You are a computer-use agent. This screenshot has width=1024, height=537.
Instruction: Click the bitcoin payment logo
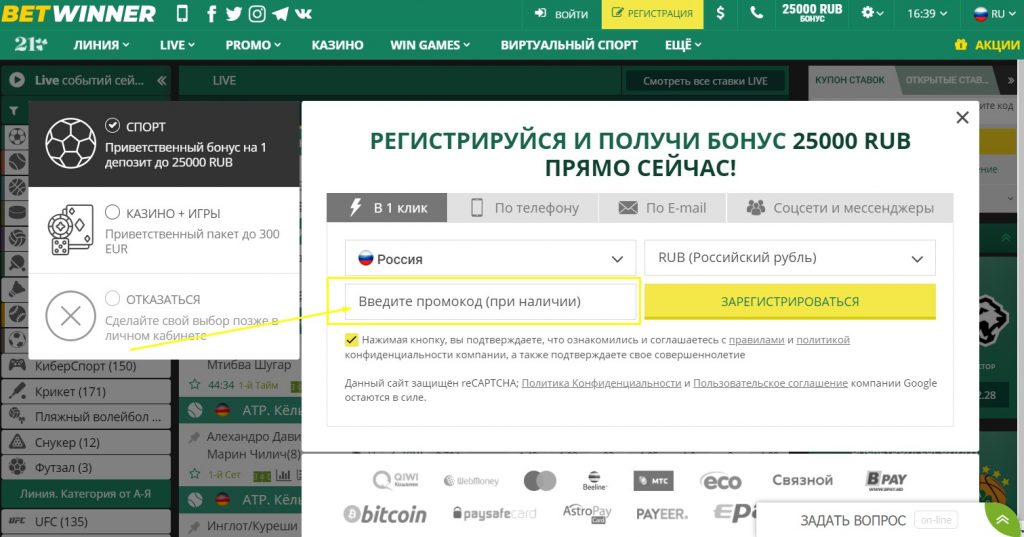tap(385, 514)
